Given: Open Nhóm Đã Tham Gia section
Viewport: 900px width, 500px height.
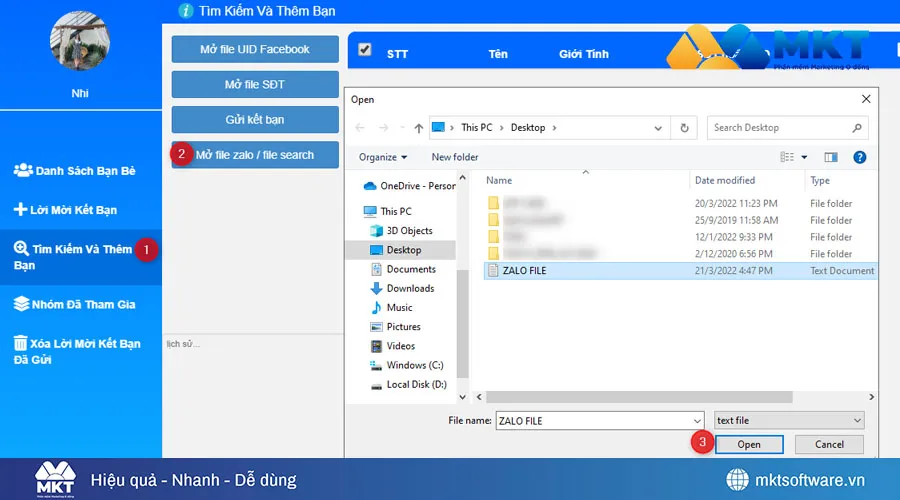Looking at the screenshot, I should pos(75,304).
